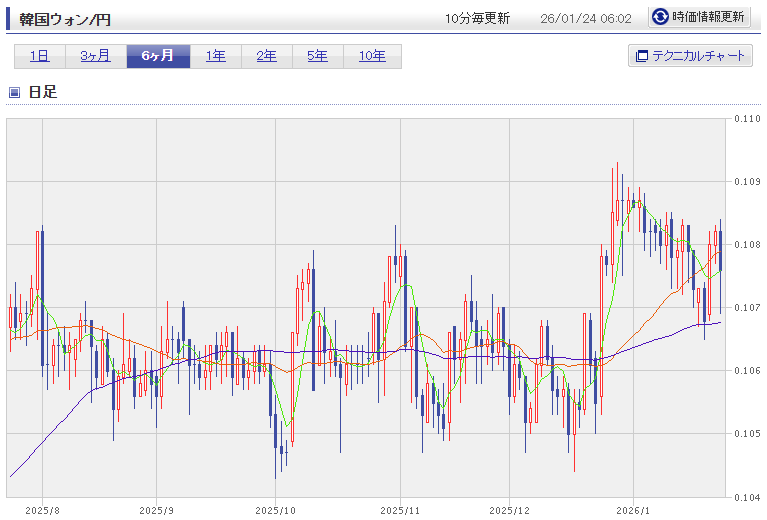
Task: View the 10年 chart range
Action: (x=372, y=56)
